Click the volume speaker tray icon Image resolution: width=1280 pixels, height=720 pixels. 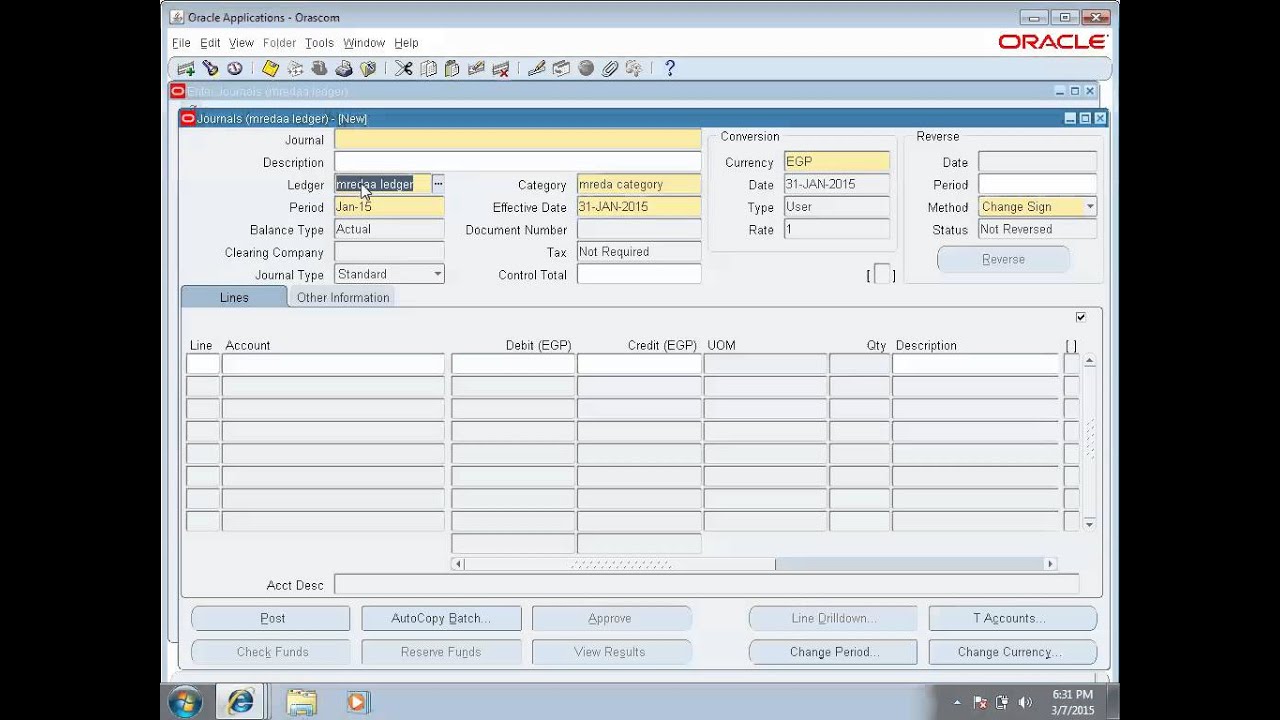(1025, 702)
